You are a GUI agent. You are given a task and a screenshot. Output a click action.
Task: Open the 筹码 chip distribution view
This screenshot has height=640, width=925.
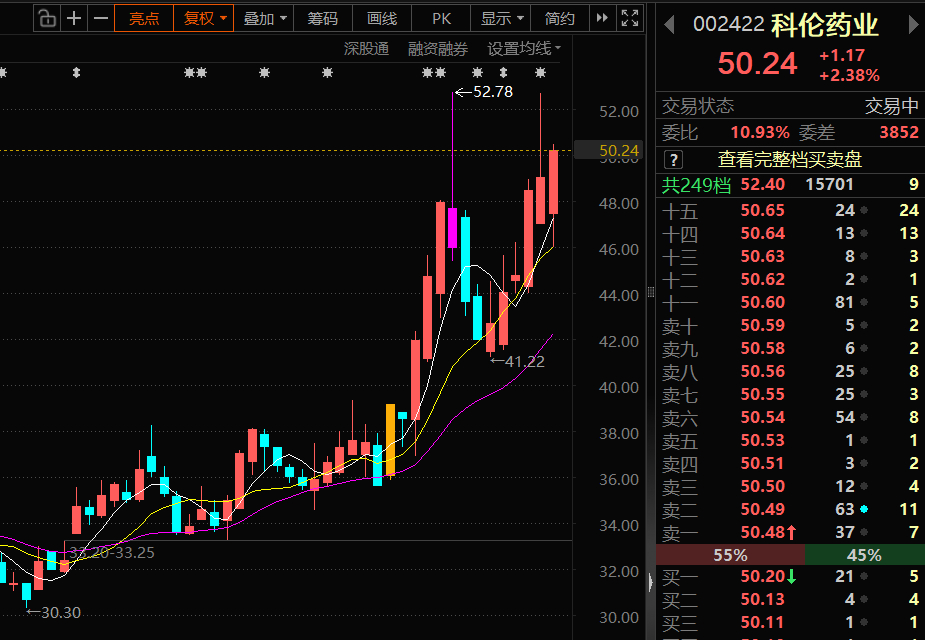tap(323, 18)
